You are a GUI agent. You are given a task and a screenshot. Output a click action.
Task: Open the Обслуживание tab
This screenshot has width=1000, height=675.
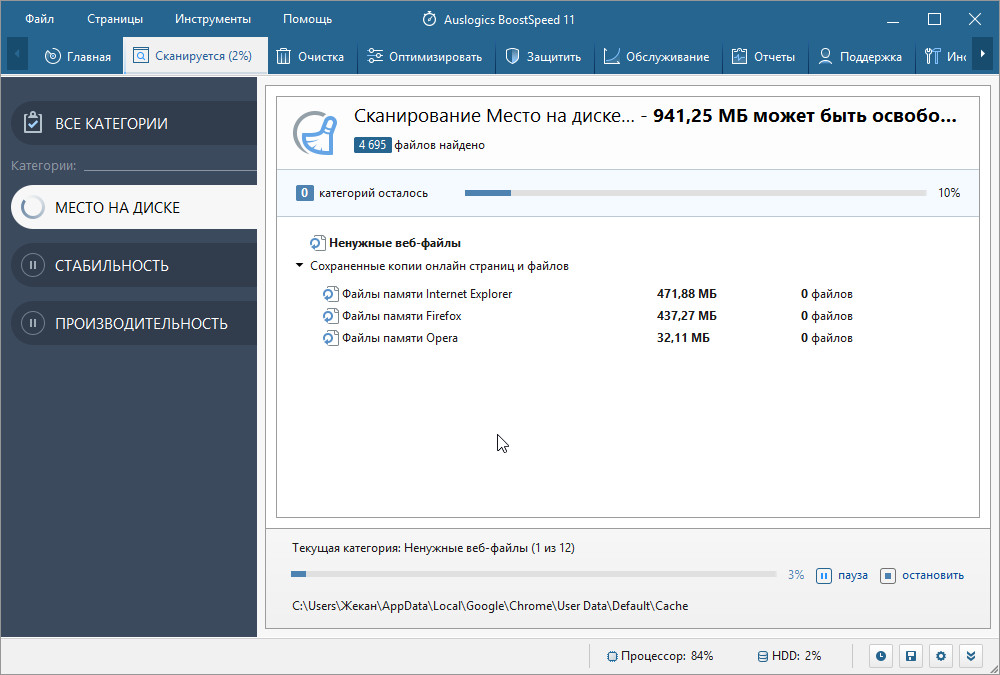pyautogui.click(x=658, y=57)
